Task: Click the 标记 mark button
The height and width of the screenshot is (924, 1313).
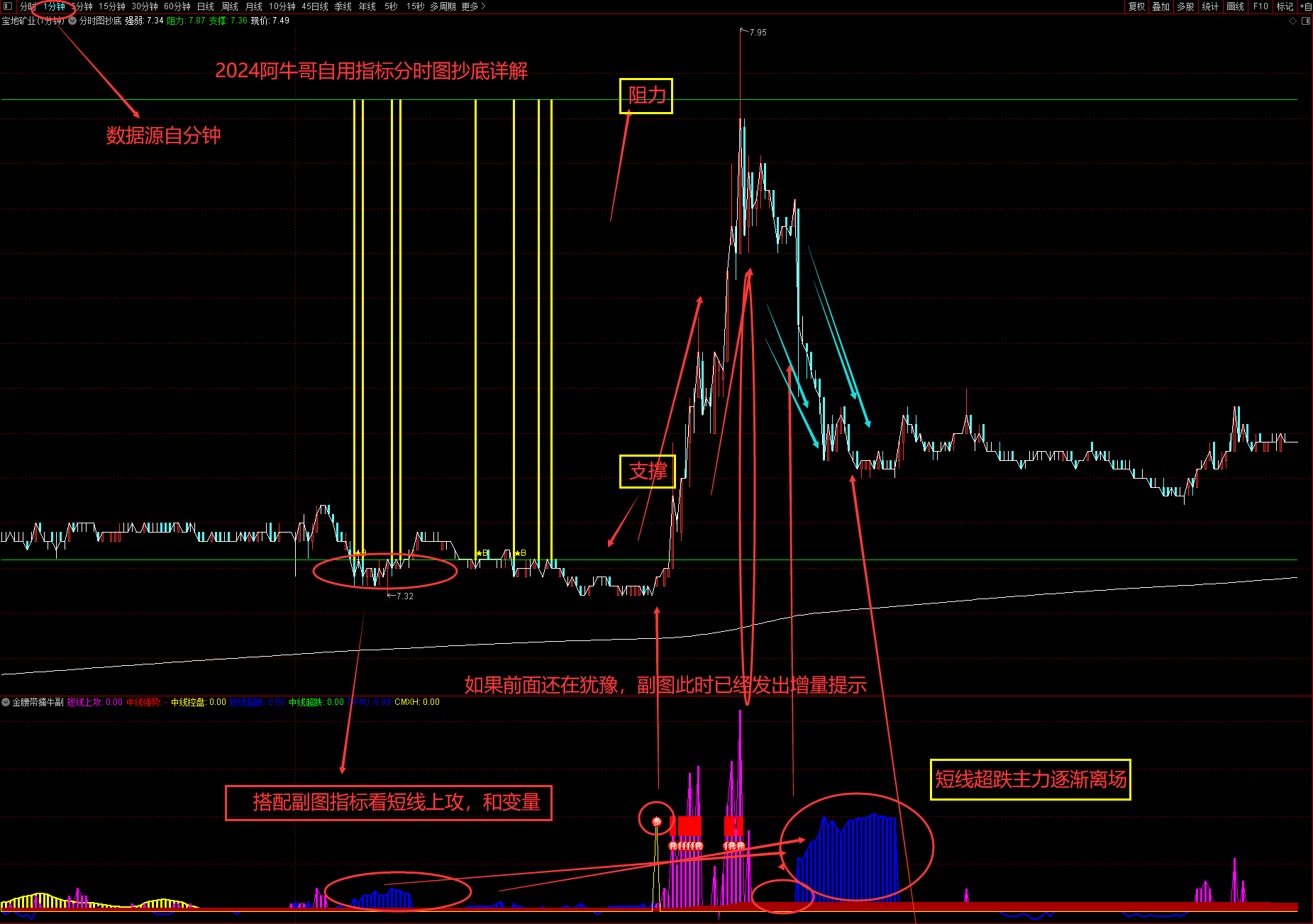Action: coord(1285,6)
